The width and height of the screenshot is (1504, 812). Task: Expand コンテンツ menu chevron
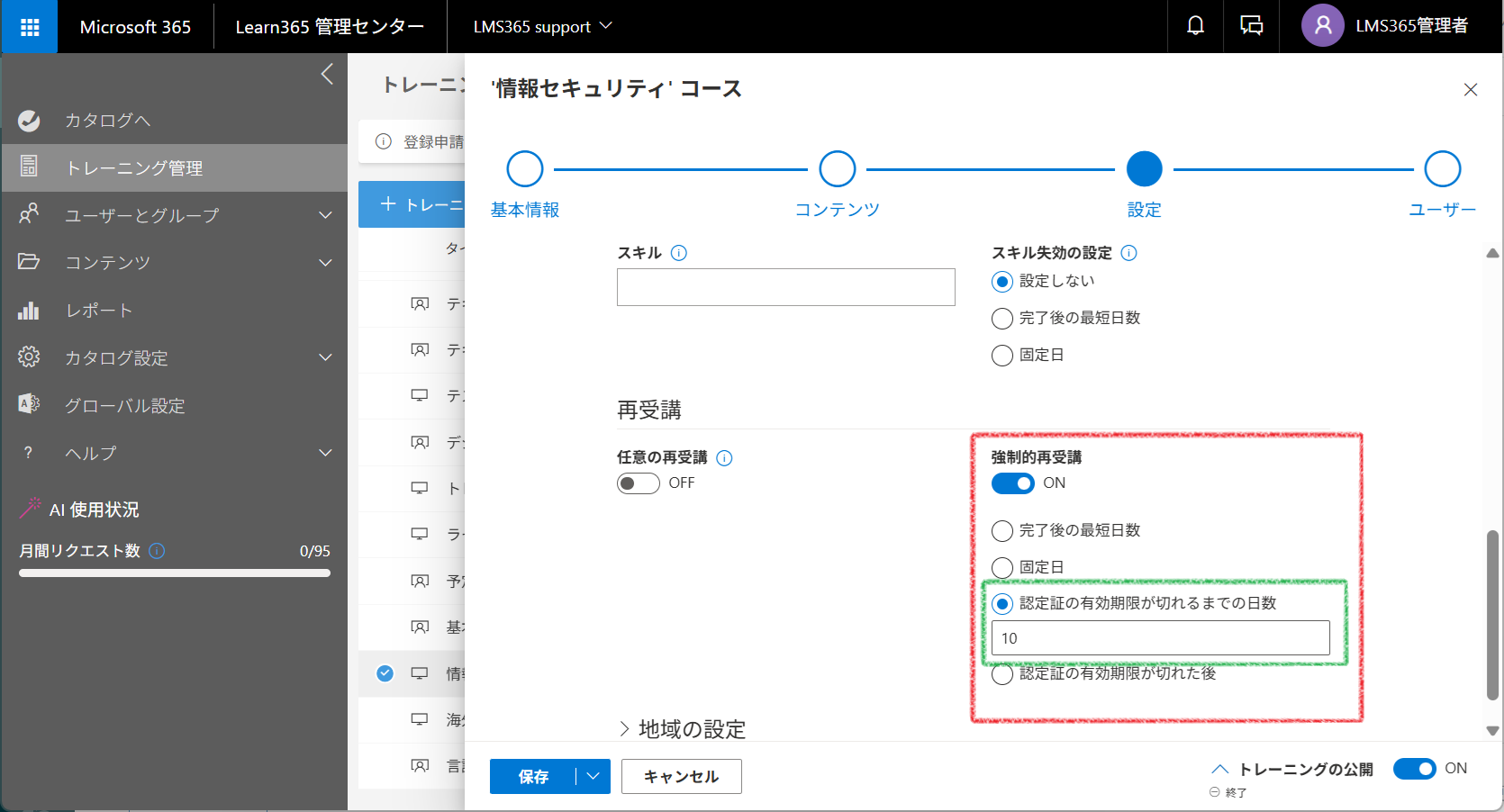[325, 263]
